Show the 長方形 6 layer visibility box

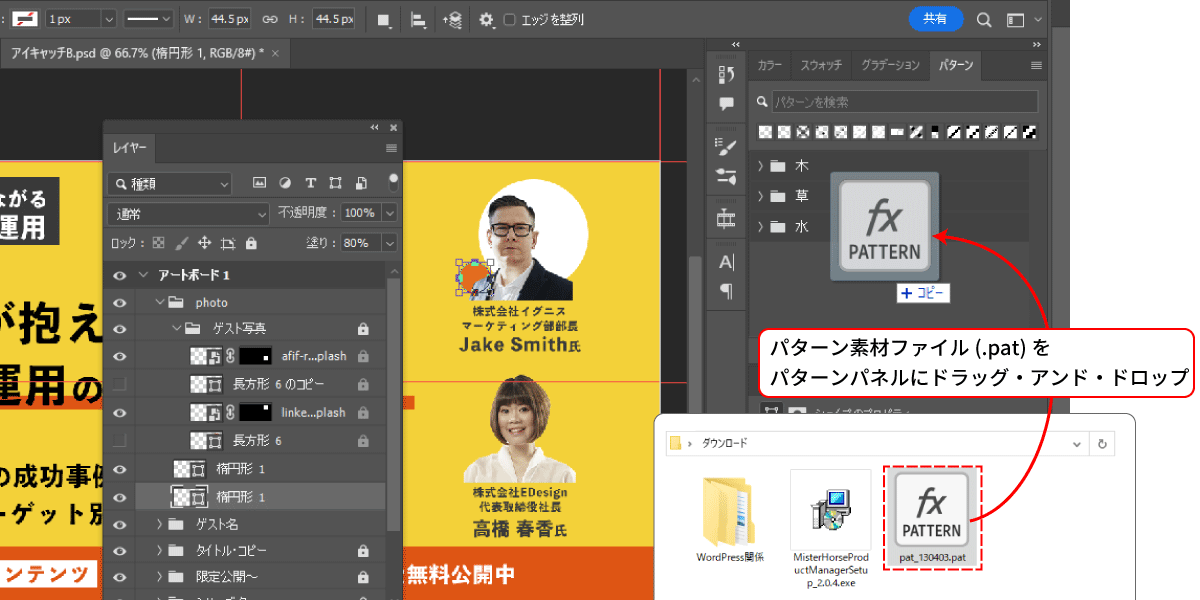click(120, 440)
